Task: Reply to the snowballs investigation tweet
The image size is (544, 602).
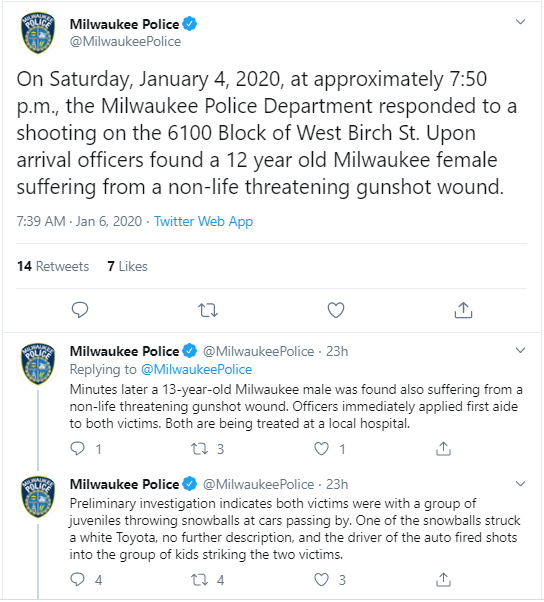Action: (x=78, y=579)
